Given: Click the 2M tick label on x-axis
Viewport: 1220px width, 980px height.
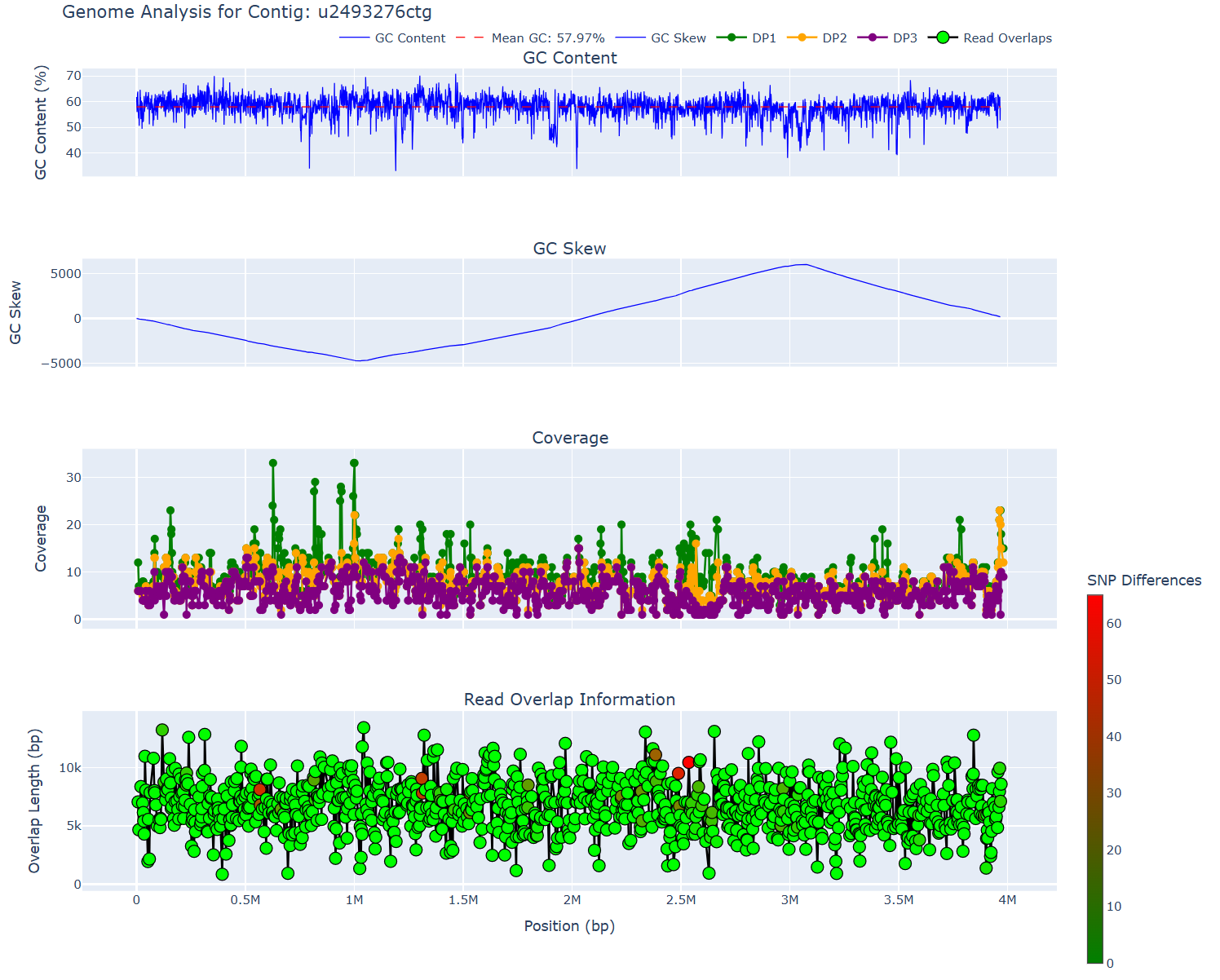Looking at the screenshot, I should (572, 900).
